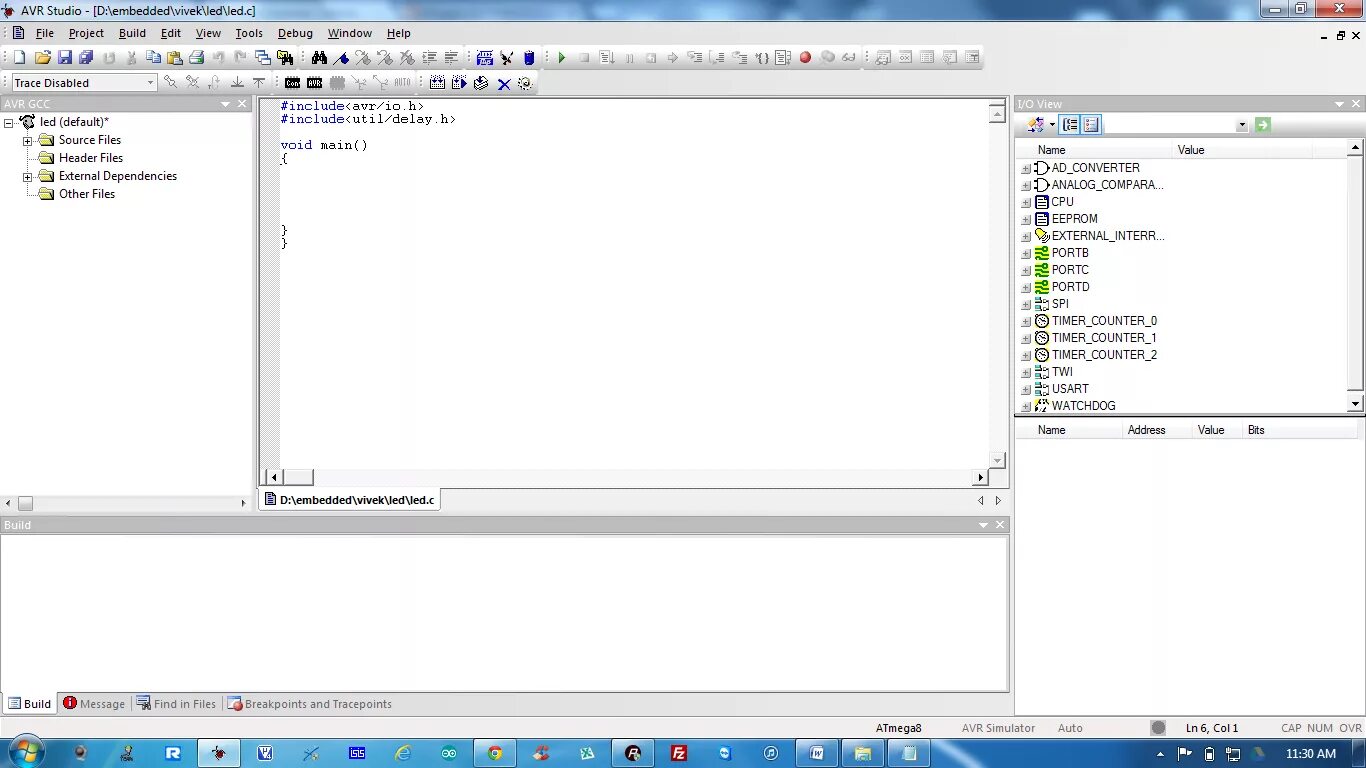Viewport: 1366px width, 768px height.
Task: Switch to Breakpoints and Tracepoints tab
Action: 309,704
